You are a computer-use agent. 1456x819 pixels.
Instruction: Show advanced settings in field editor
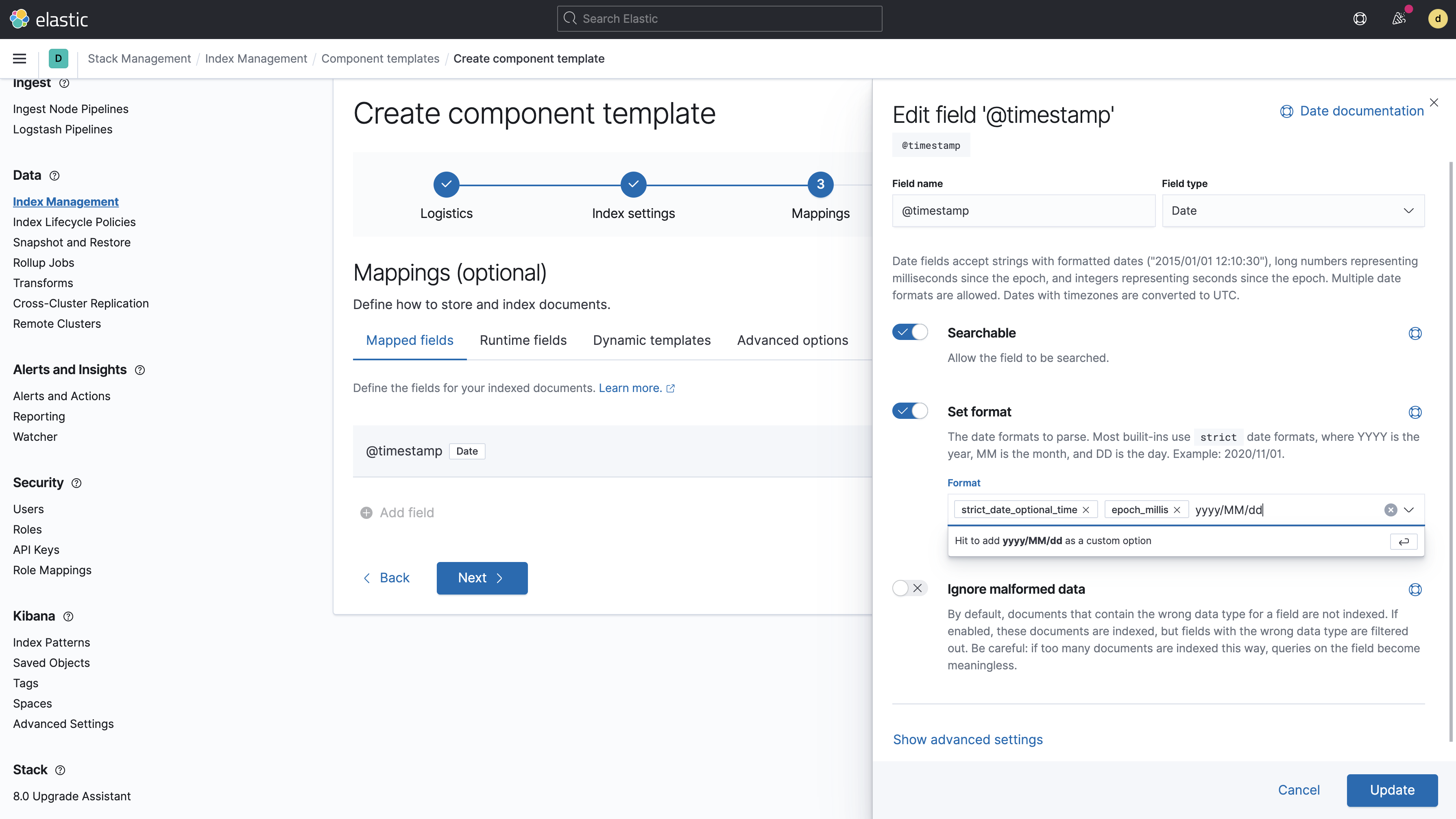click(968, 739)
